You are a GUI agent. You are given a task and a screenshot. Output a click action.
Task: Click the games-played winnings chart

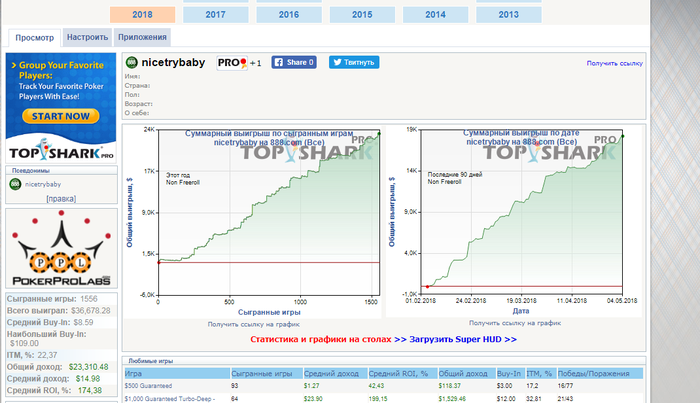(252, 221)
